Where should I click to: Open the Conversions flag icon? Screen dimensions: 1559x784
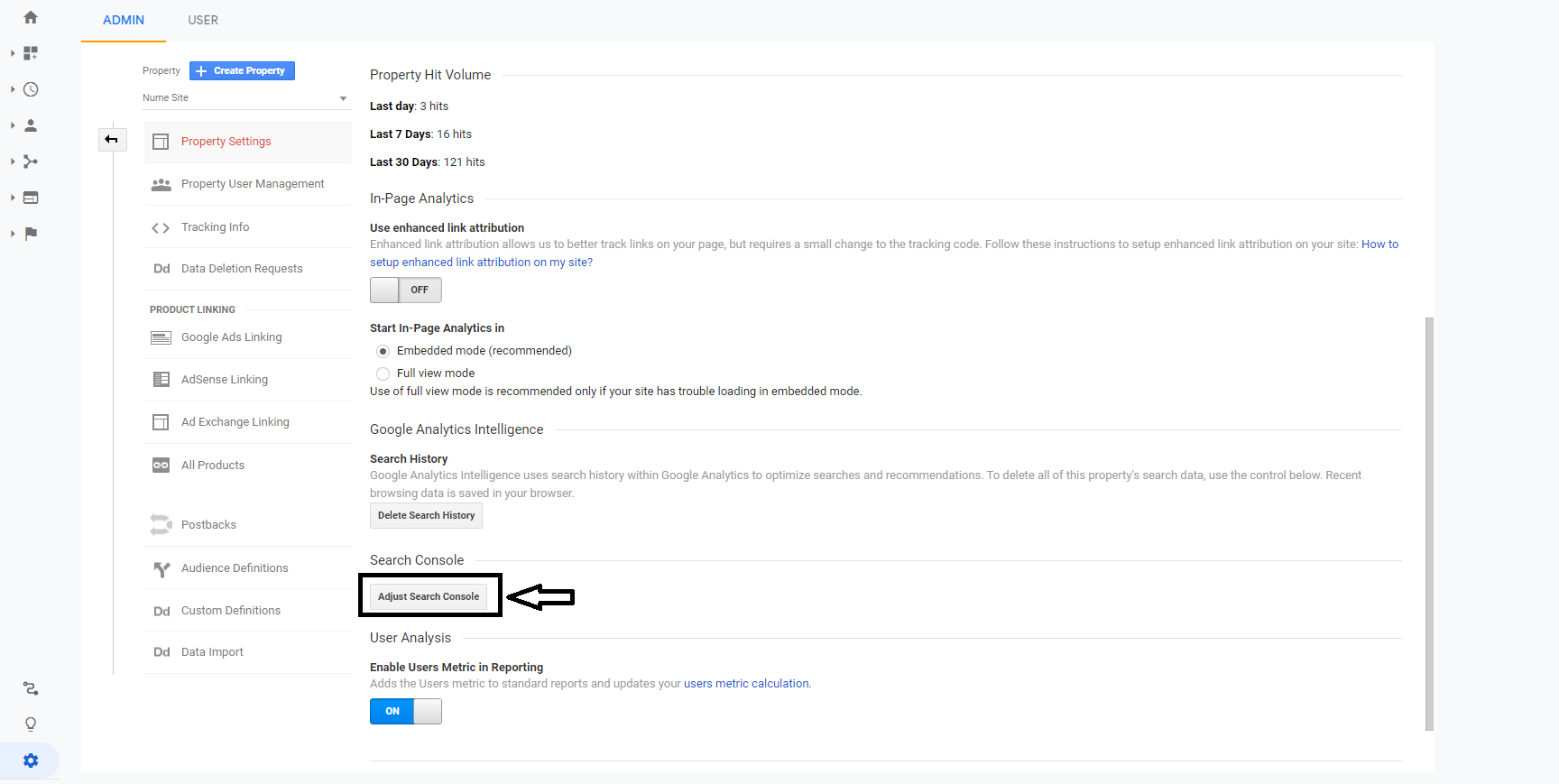(31, 234)
